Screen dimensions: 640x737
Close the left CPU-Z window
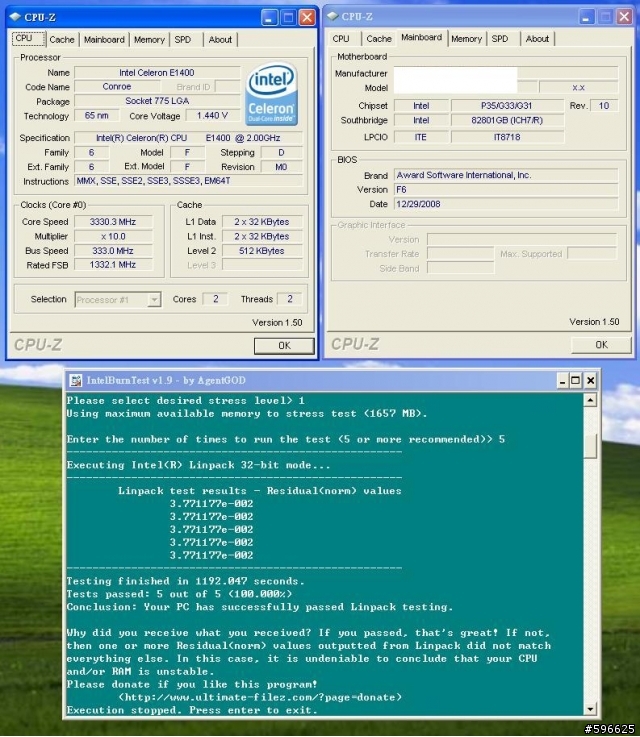point(307,18)
